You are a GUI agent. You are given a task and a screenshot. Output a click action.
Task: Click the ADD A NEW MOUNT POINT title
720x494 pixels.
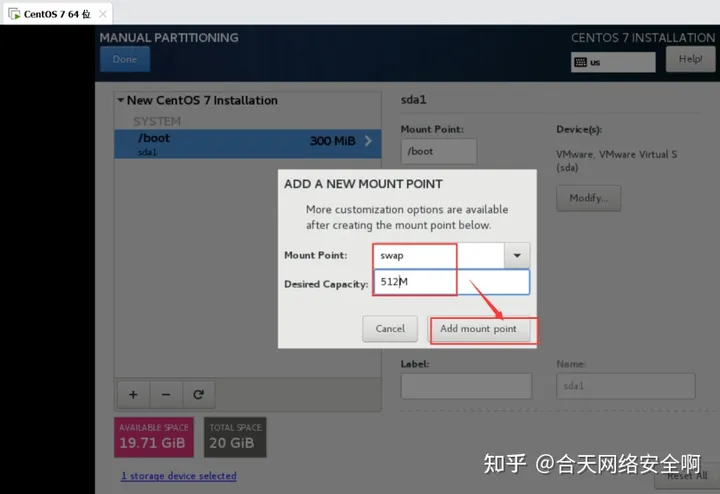click(x=363, y=184)
